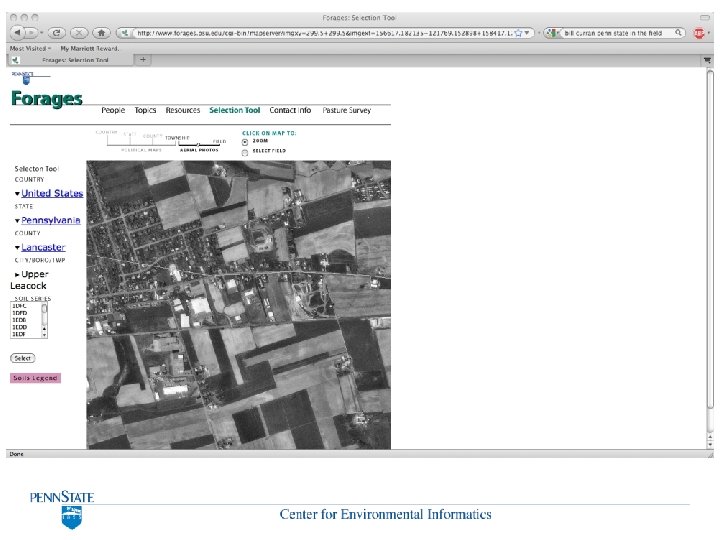Click the red Adblock stop-sign icon
Viewport: 720px width, 540px height.
(x=698, y=33)
